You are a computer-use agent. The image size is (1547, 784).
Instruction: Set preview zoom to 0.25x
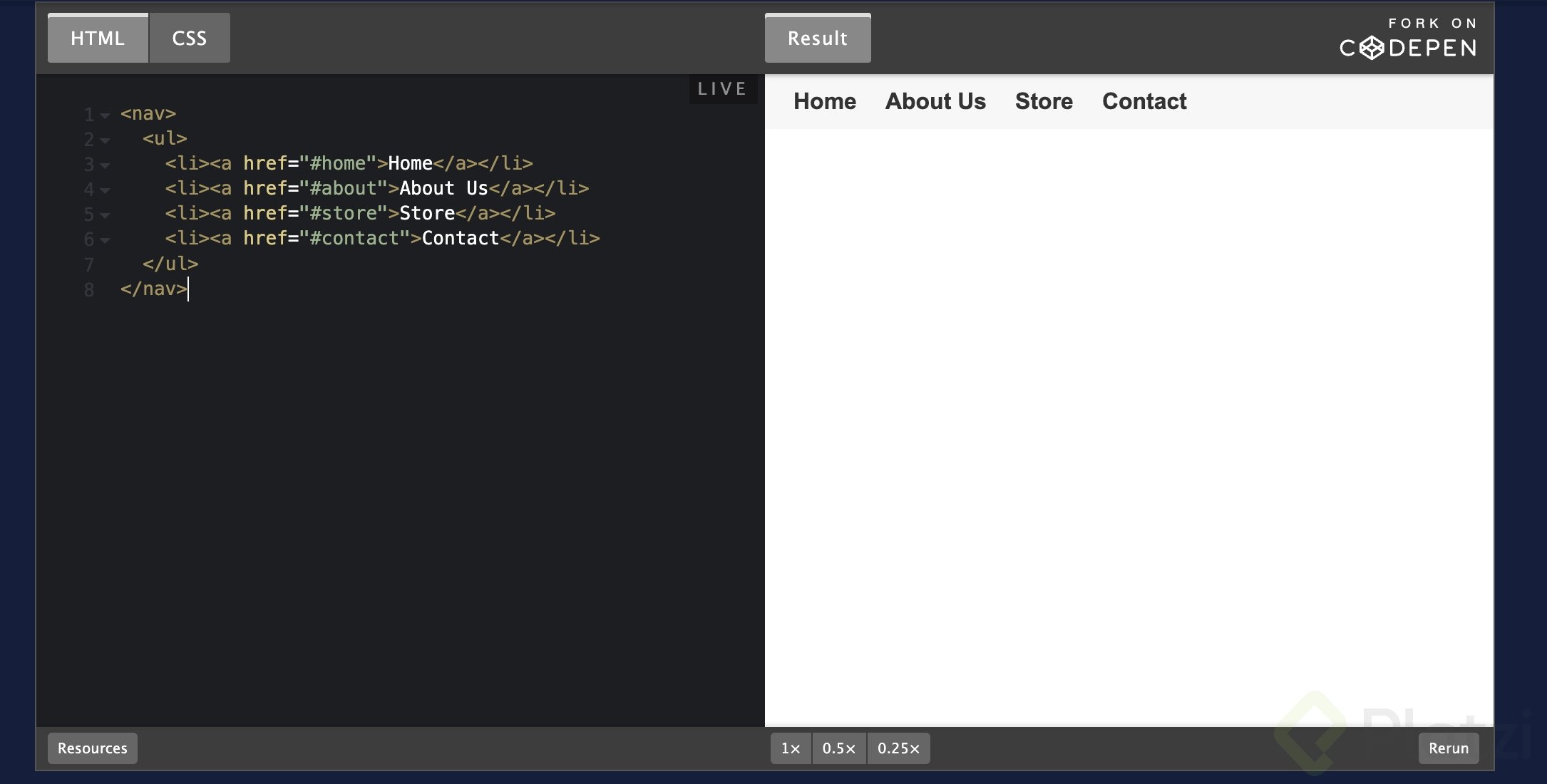click(x=898, y=748)
